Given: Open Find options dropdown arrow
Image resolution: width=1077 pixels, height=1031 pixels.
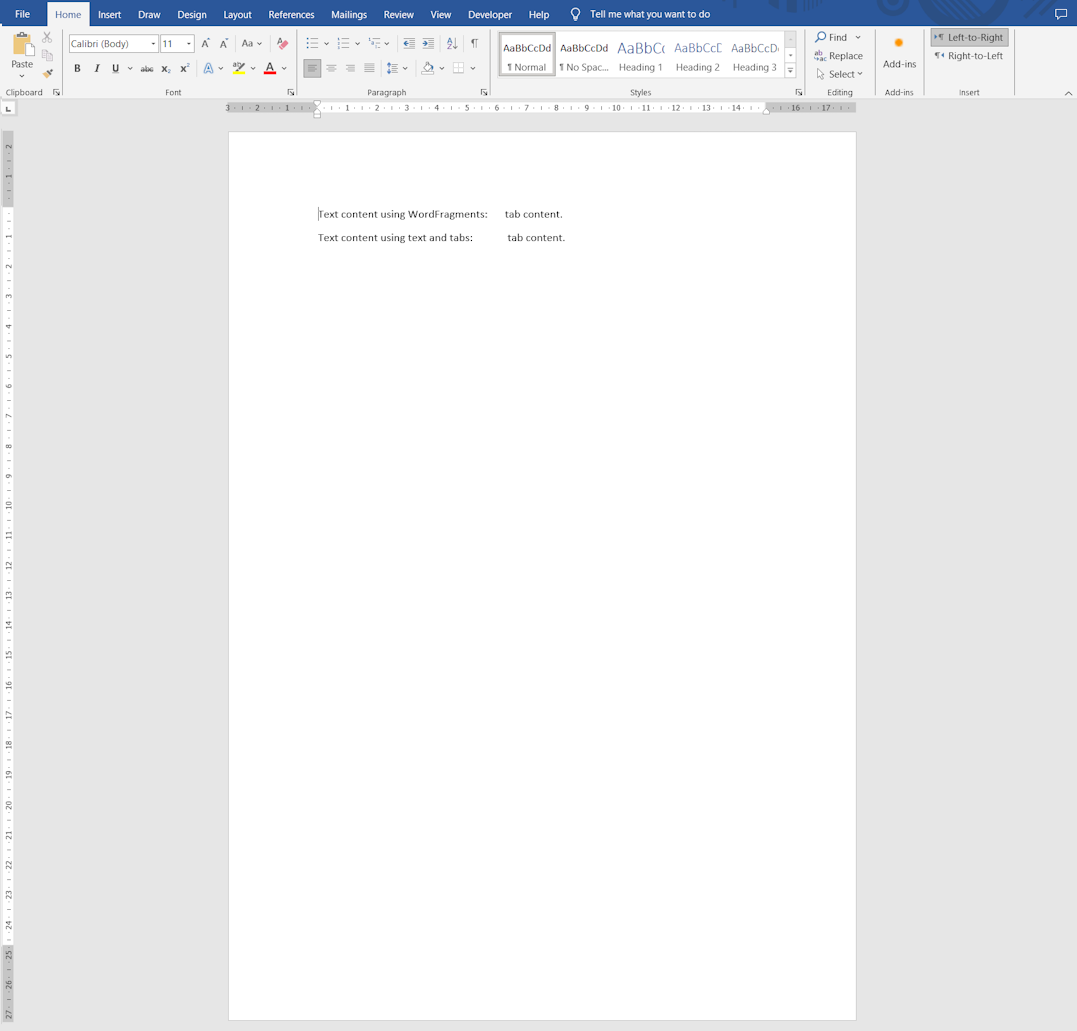Looking at the screenshot, I should [858, 37].
